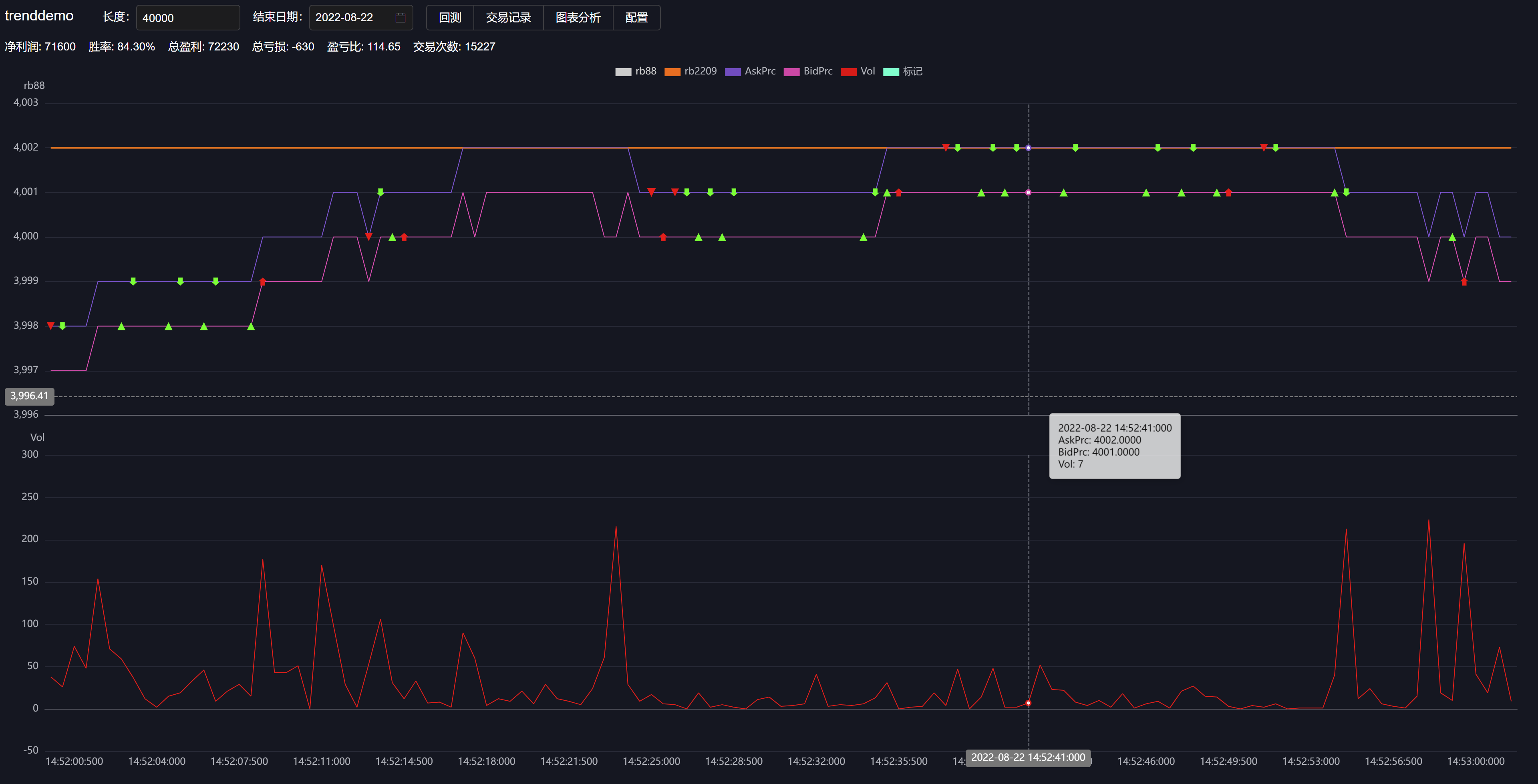Click the 14:53:00:000 time axis label
The width and height of the screenshot is (1538, 784).
pos(1476,761)
